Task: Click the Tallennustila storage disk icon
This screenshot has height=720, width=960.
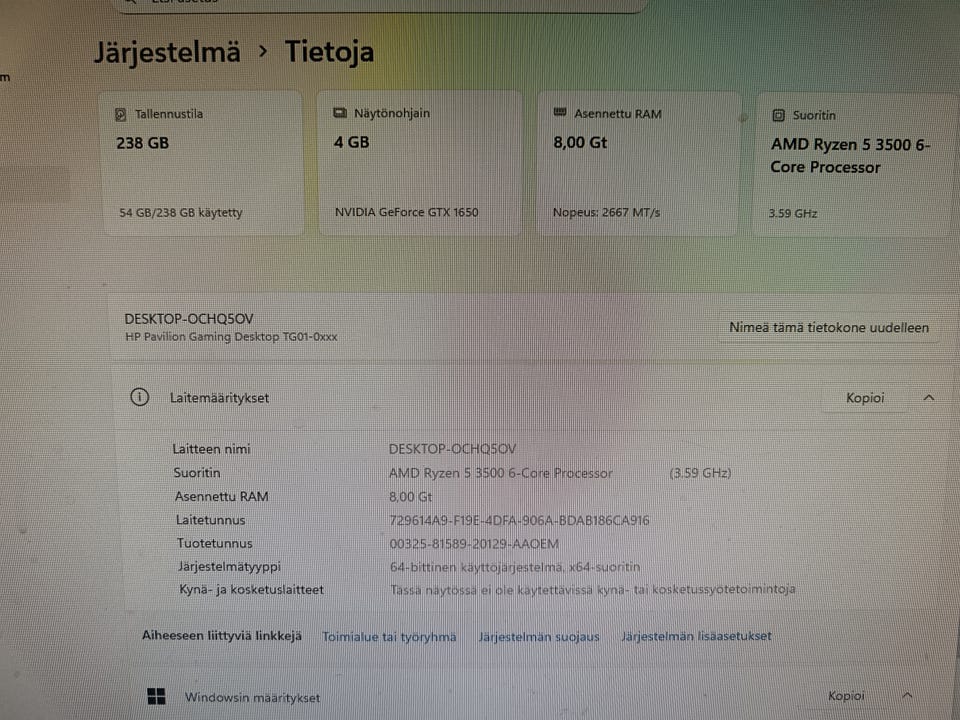Action: 121,114
